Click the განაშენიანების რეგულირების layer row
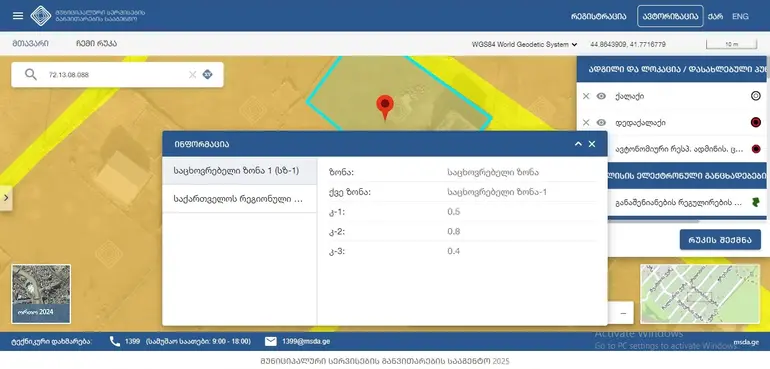Image resolution: width=770 pixels, height=369 pixels. point(688,202)
